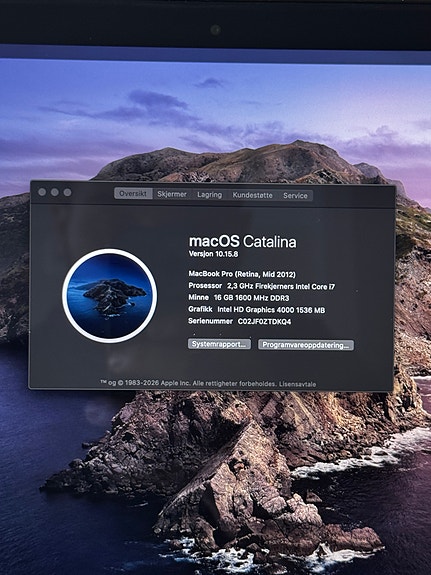This screenshot has width=431, height=575.
Task: Open the Skjermer tab
Action: (172, 194)
